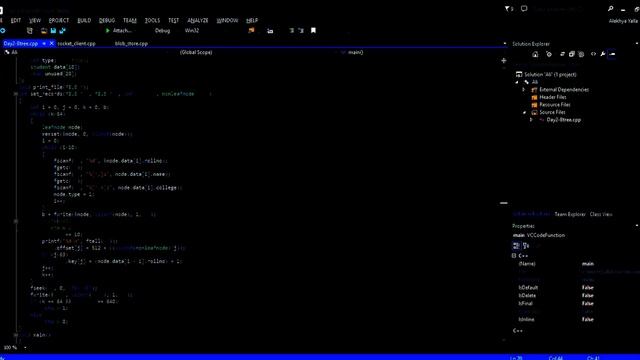Open the Debug configuration dropdown
Image resolution: width=640 pixels, height=360 pixels.
[x=162, y=31]
